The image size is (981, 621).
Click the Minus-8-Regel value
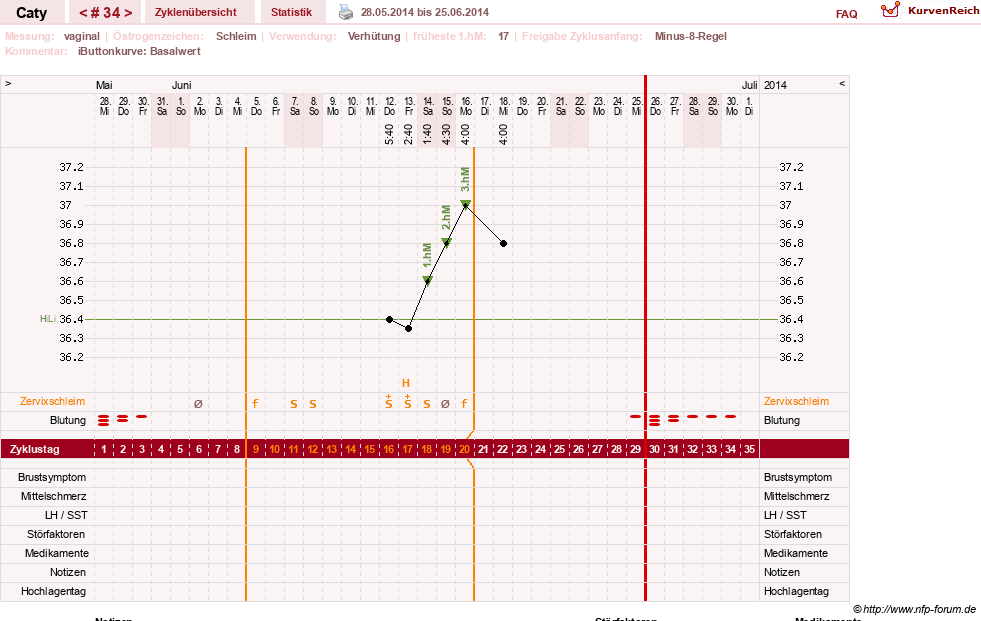click(x=691, y=36)
